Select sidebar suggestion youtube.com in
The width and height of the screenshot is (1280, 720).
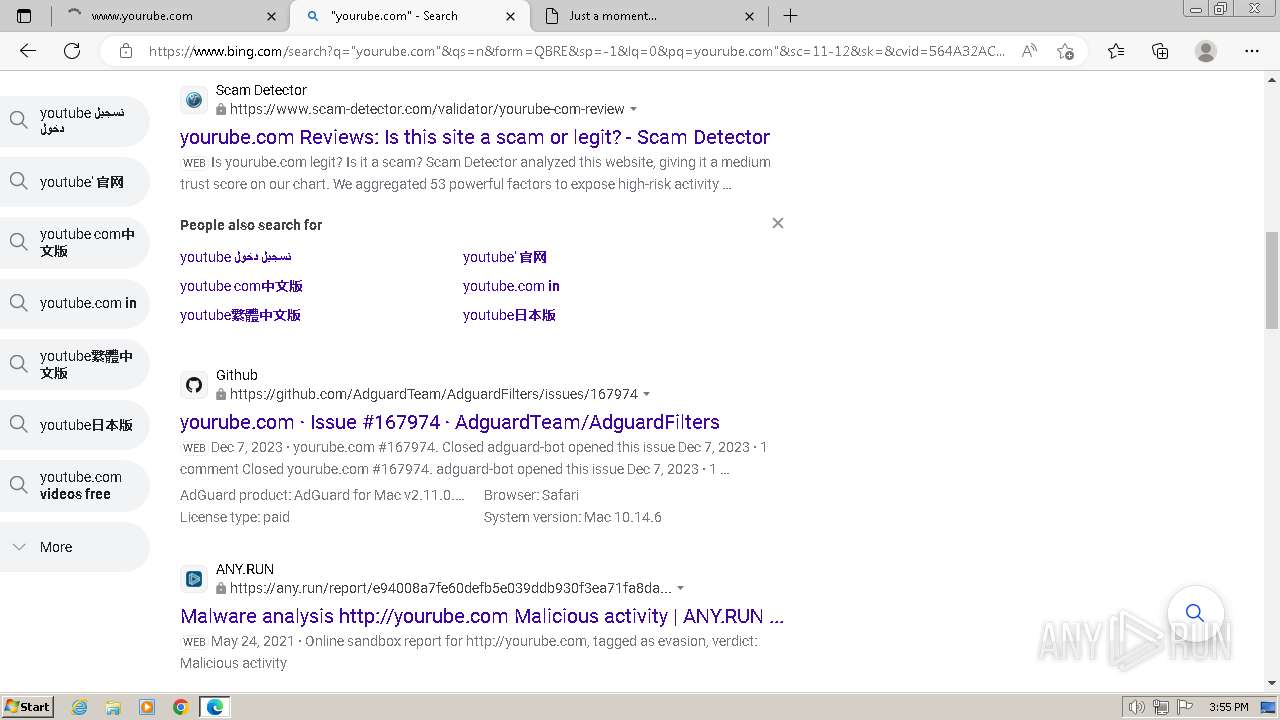(75, 303)
